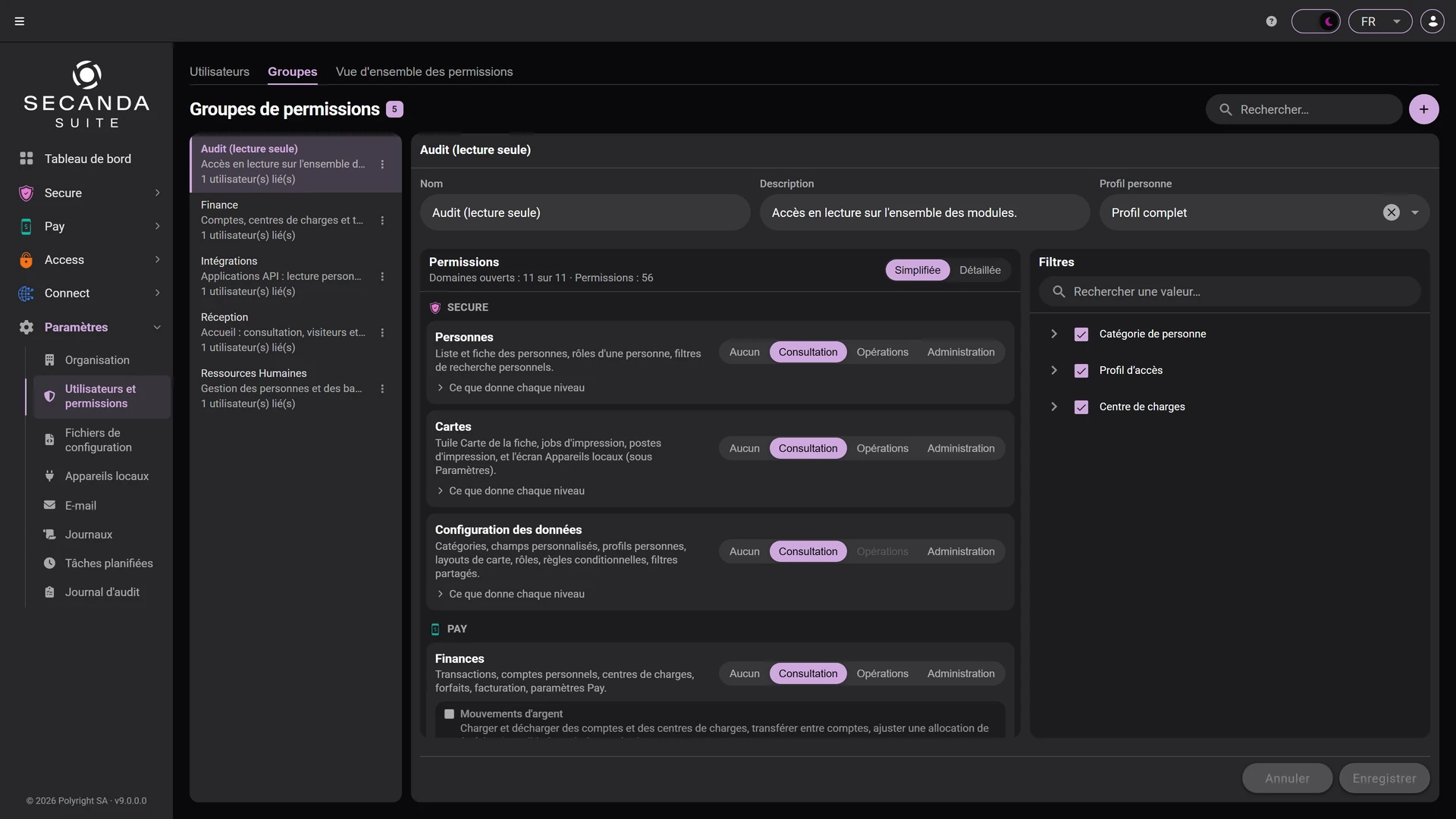The image size is (1456, 819).
Task: Click the add group plus button
Action: (1423, 109)
